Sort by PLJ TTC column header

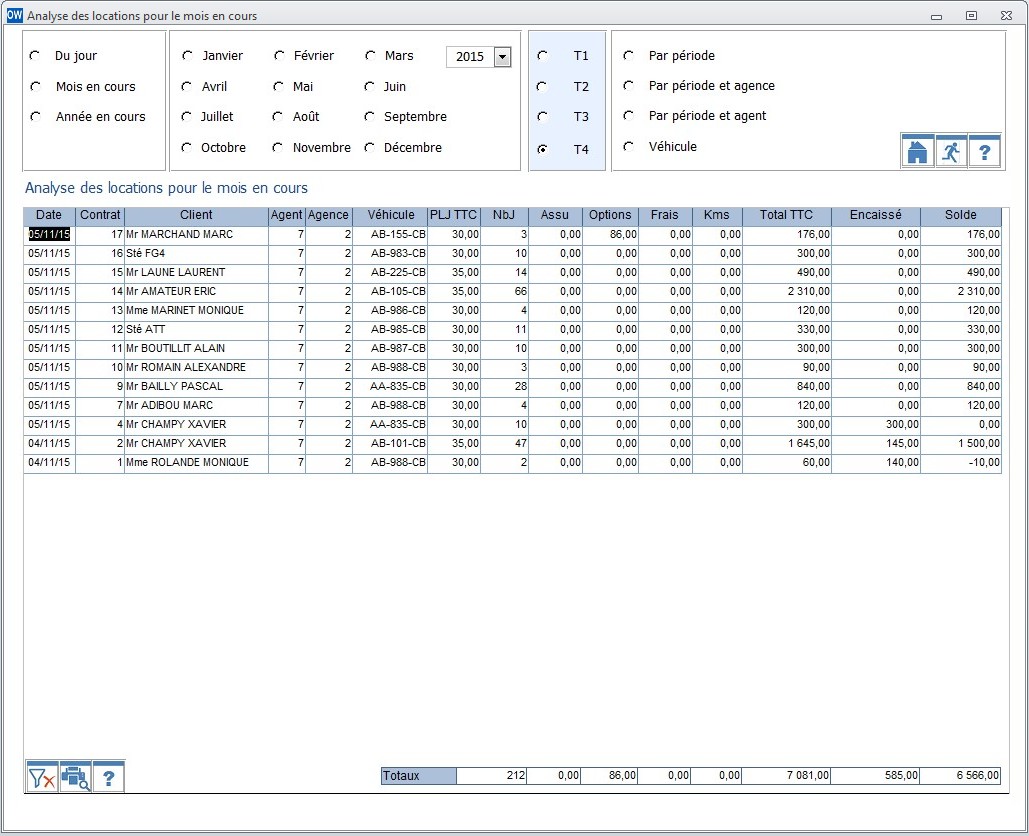coord(453,215)
